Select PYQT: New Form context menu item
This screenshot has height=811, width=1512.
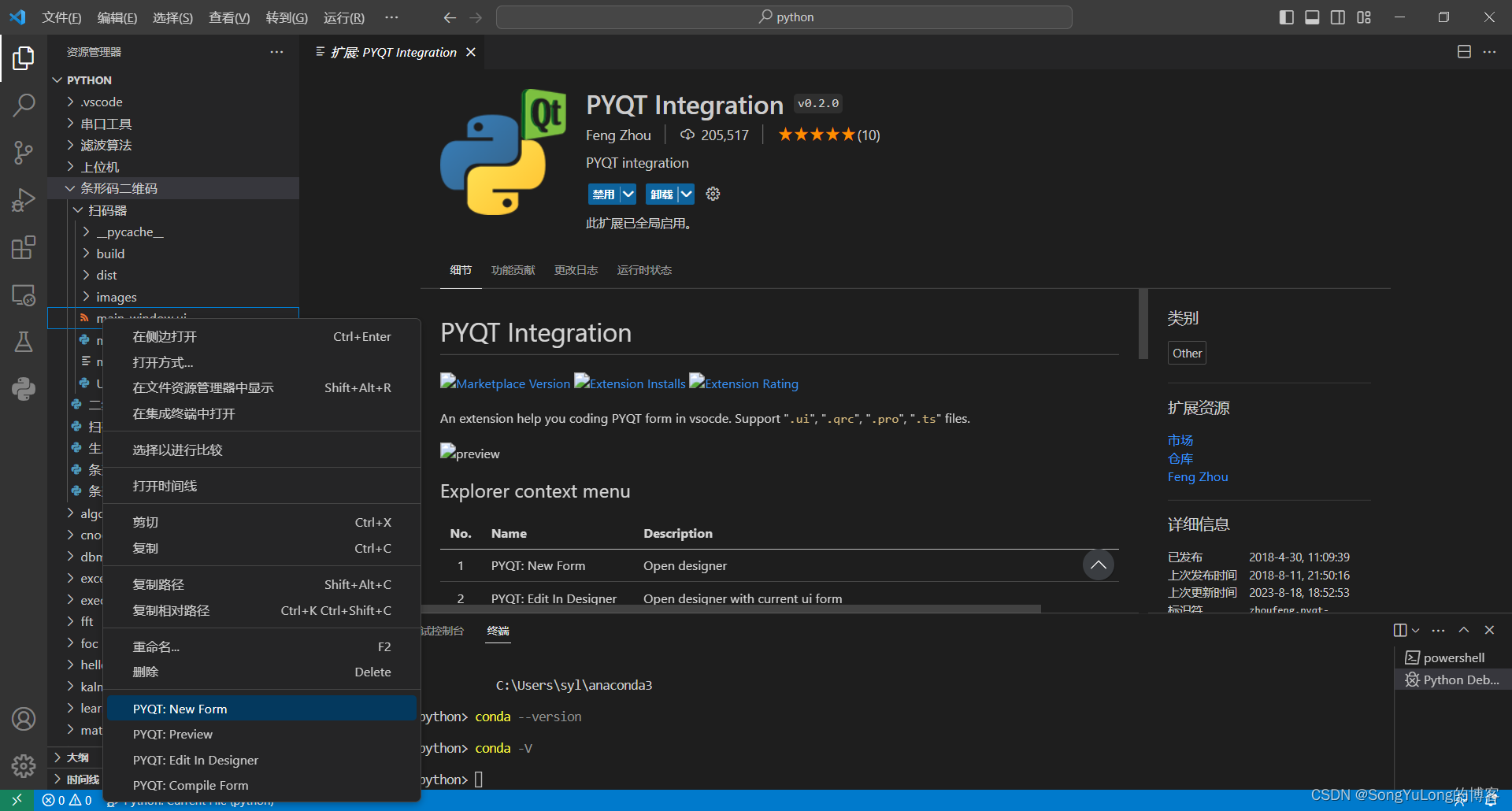tap(261, 709)
